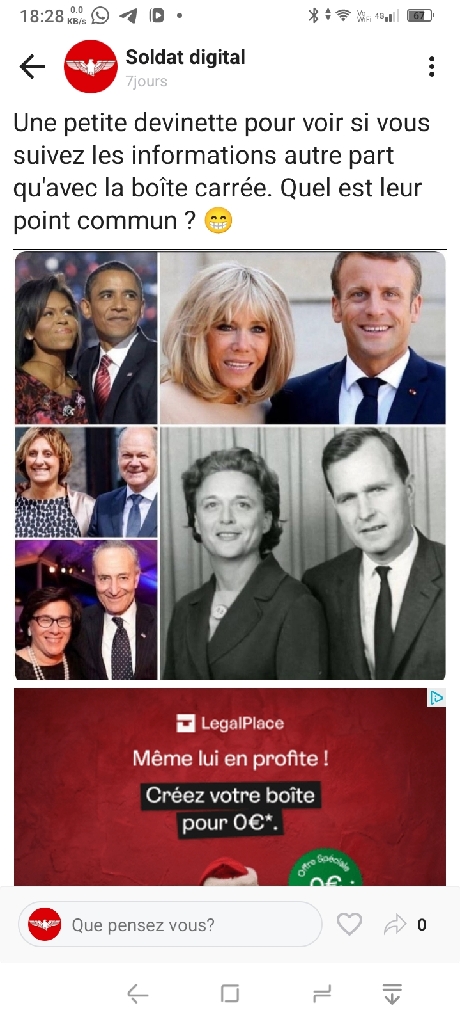Tap the back arrow next to Soldat digital

pos(32,67)
